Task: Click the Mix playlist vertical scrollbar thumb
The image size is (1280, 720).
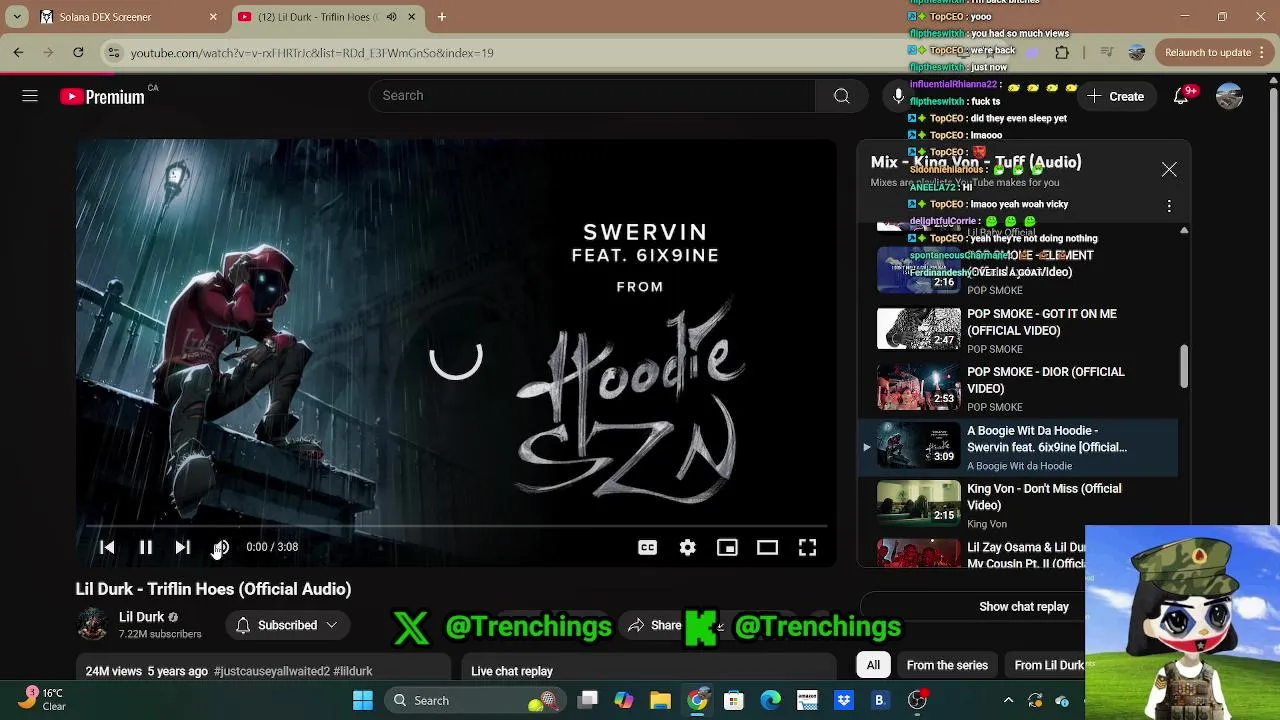Action: tap(1184, 366)
